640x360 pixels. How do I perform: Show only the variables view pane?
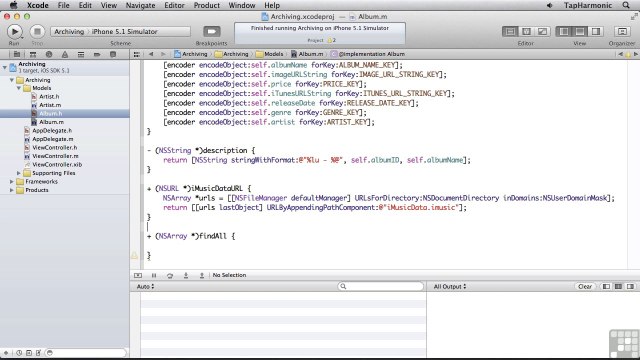coord(607,287)
